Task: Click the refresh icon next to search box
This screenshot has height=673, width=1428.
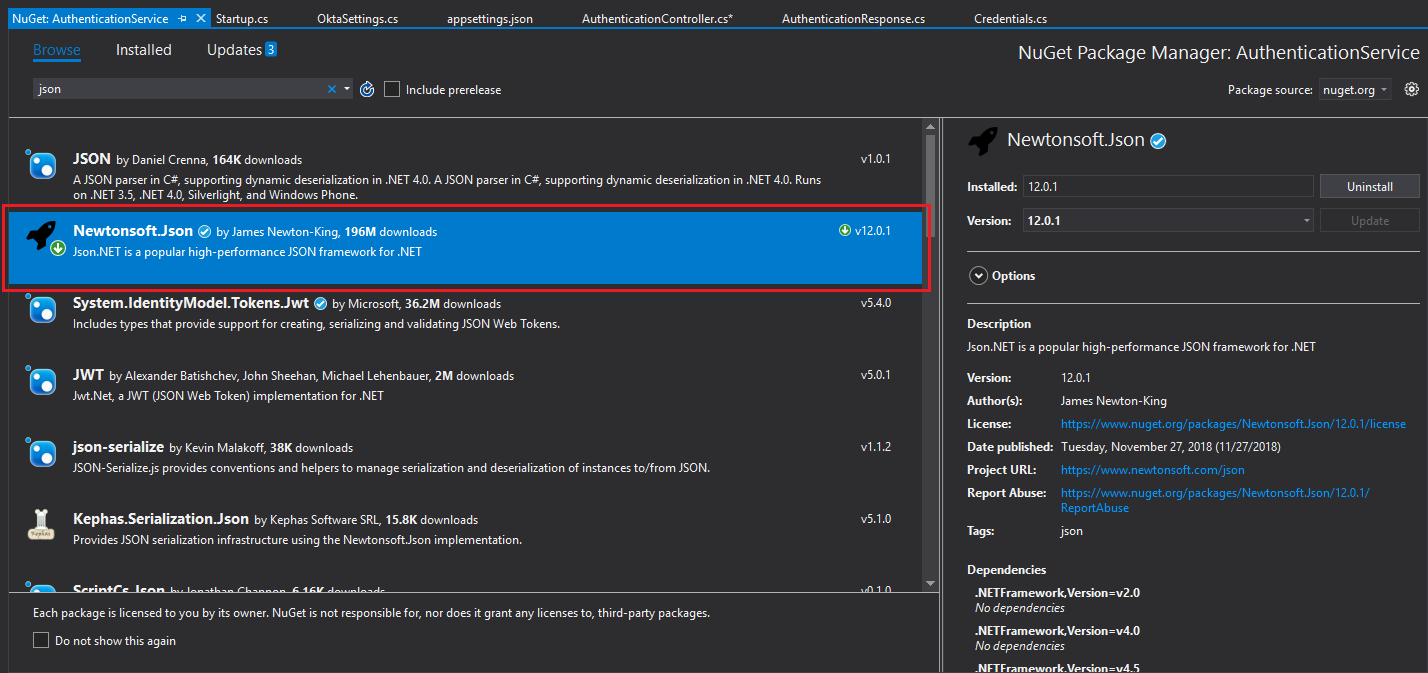Action: point(367,89)
